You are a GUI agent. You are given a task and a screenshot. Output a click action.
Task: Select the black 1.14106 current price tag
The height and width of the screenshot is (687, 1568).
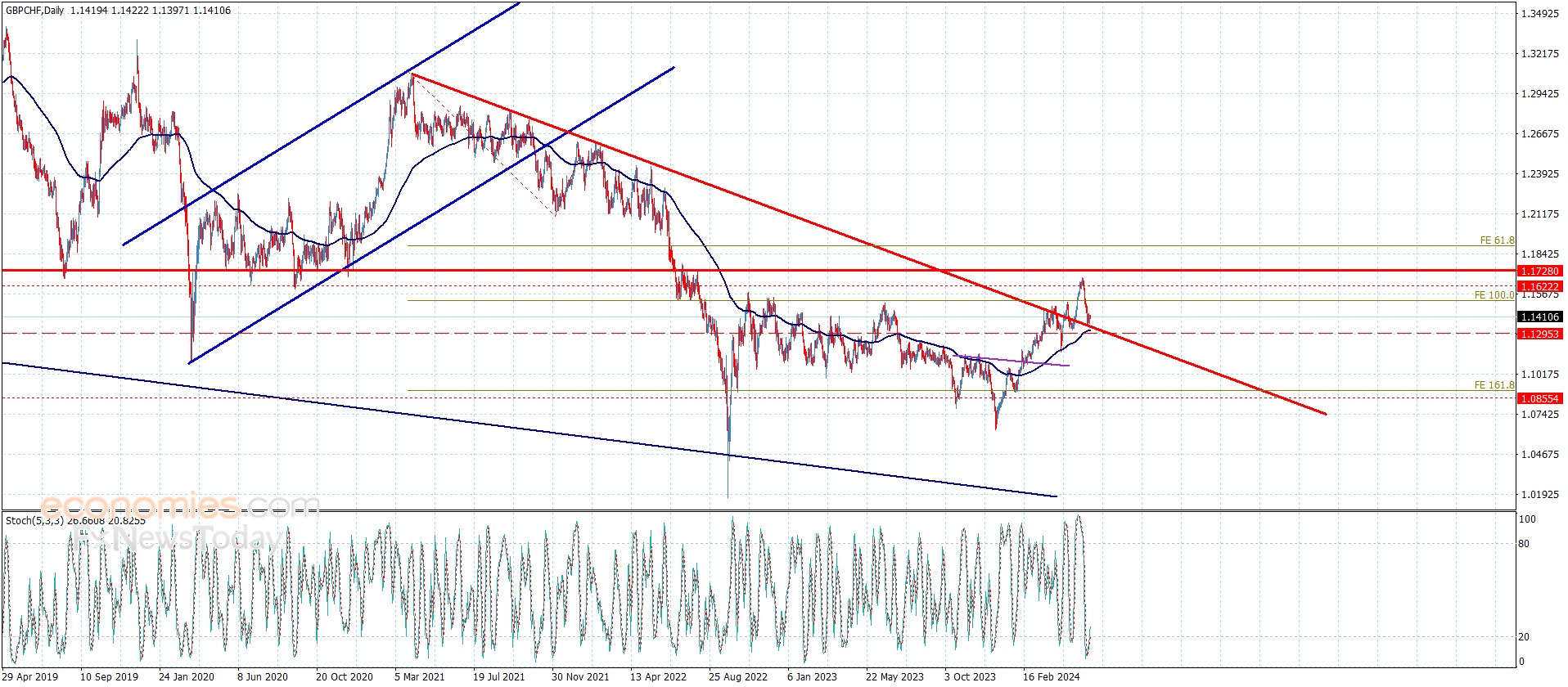tap(1539, 317)
